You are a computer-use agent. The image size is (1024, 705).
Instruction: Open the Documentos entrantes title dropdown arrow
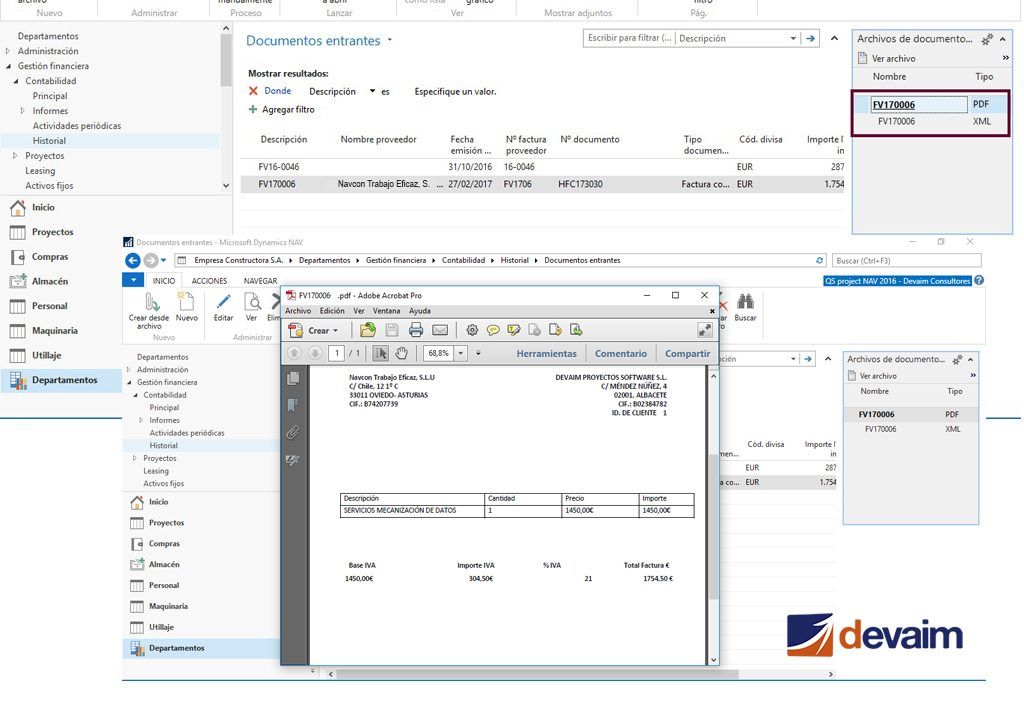click(x=390, y=40)
